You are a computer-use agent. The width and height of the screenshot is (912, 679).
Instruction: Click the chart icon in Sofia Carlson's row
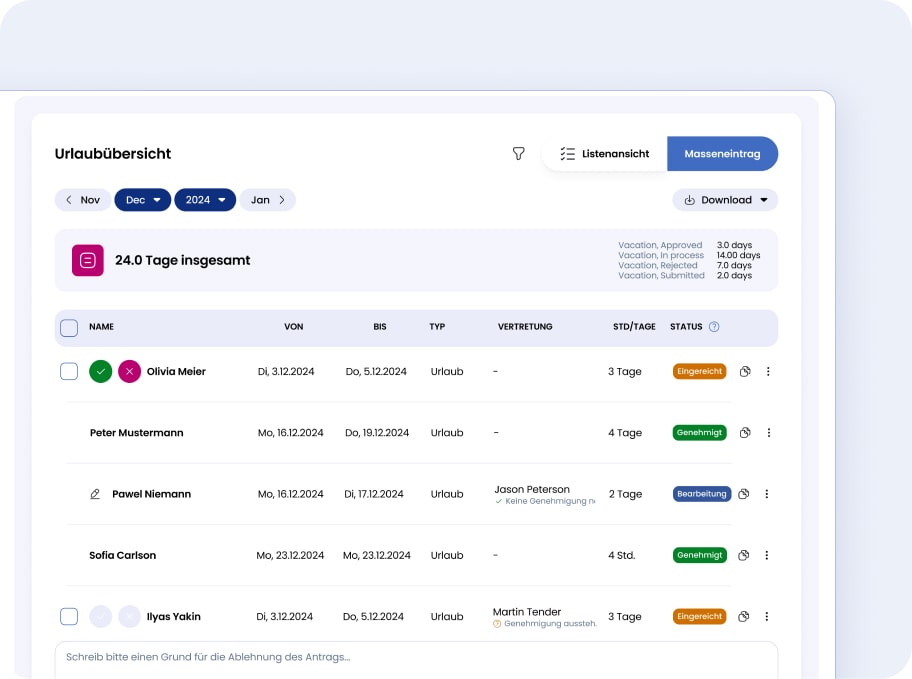[744, 555]
